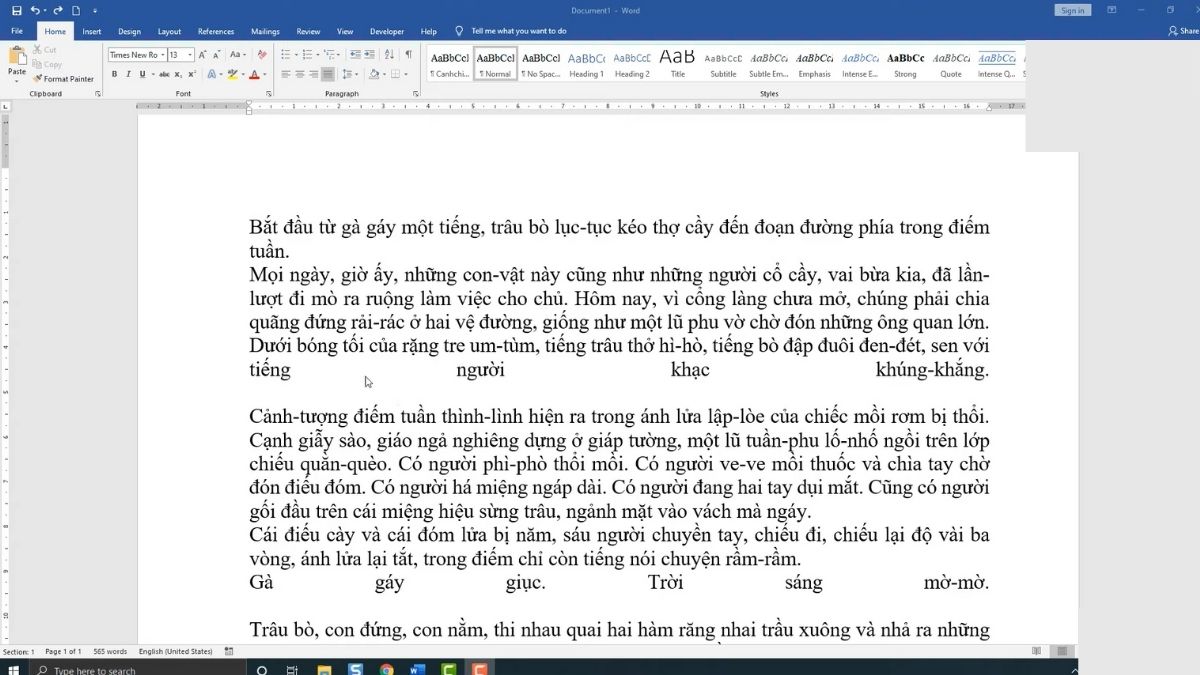The height and width of the screenshot is (675, 1200).
Task: Undo the last action
Action: tap(35, 10)
